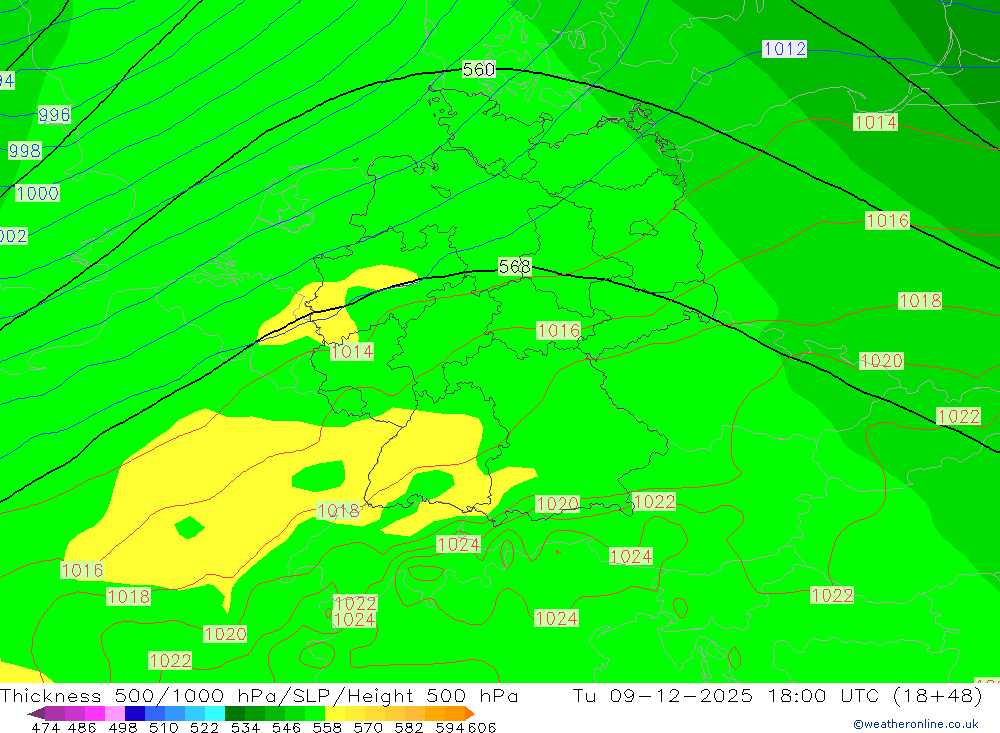
Task: Click legend value 582
Action: click(408, 727)
